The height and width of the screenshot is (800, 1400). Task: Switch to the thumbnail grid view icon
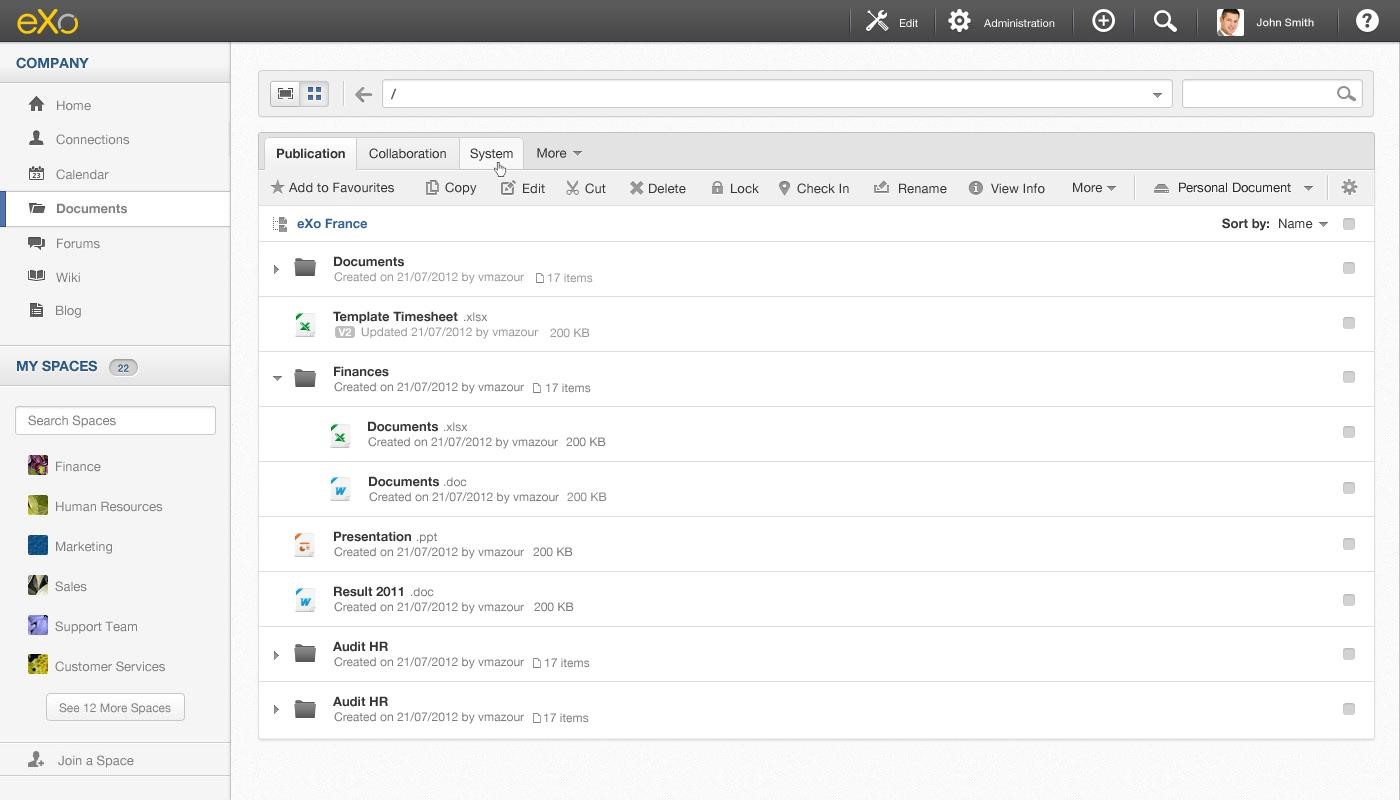click(314, 94)
